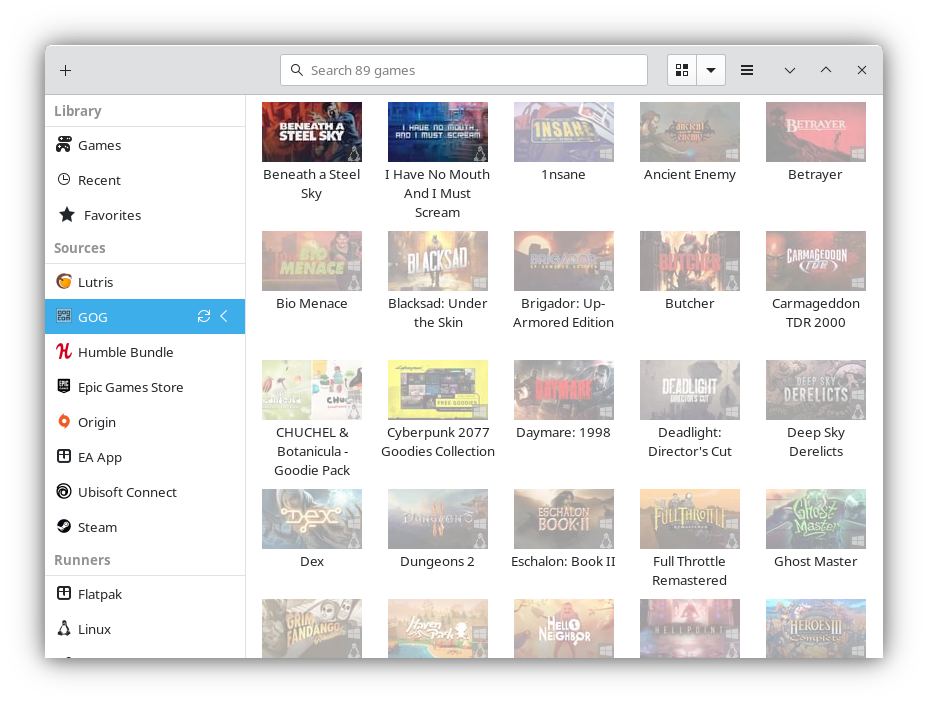Select Bio Menace cover thumbnail
The image size is (928, 703).
point(312,261)
